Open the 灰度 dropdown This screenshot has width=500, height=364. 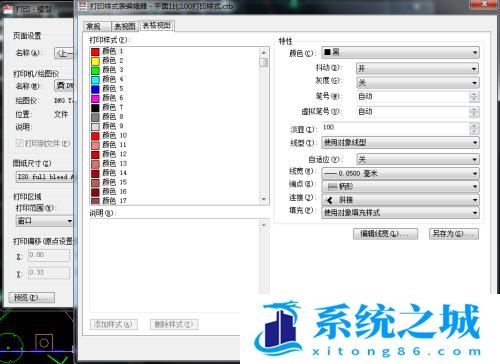pos(417,82)
